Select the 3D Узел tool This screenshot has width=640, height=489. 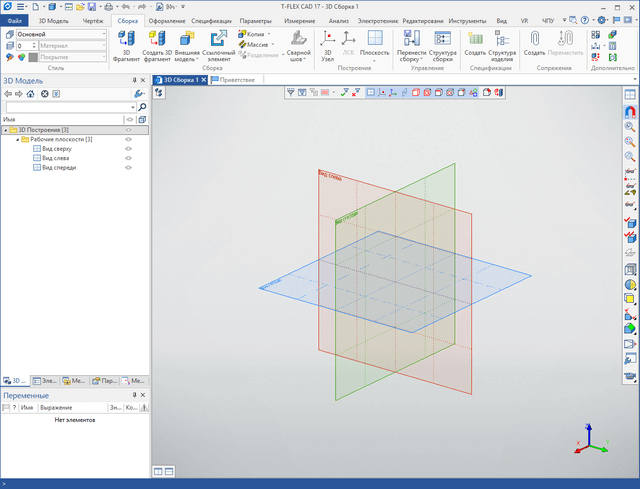[x=328, y=44]
